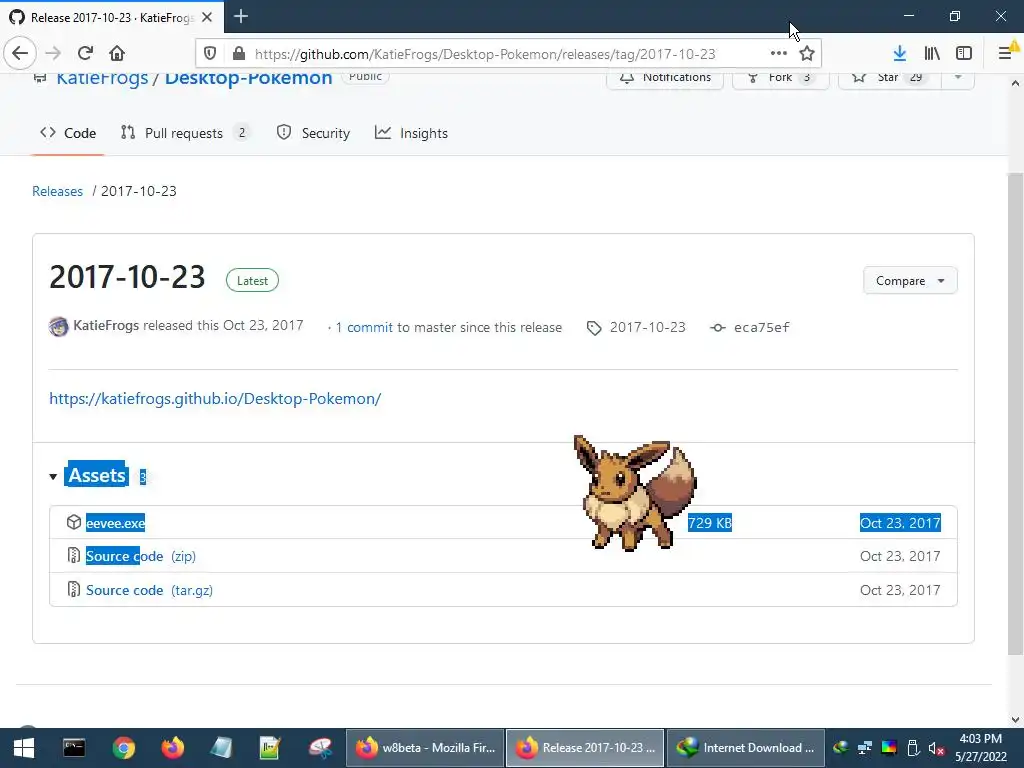
Task: Collapse the Assets section triangle
Action: click(x=53, y=477)
